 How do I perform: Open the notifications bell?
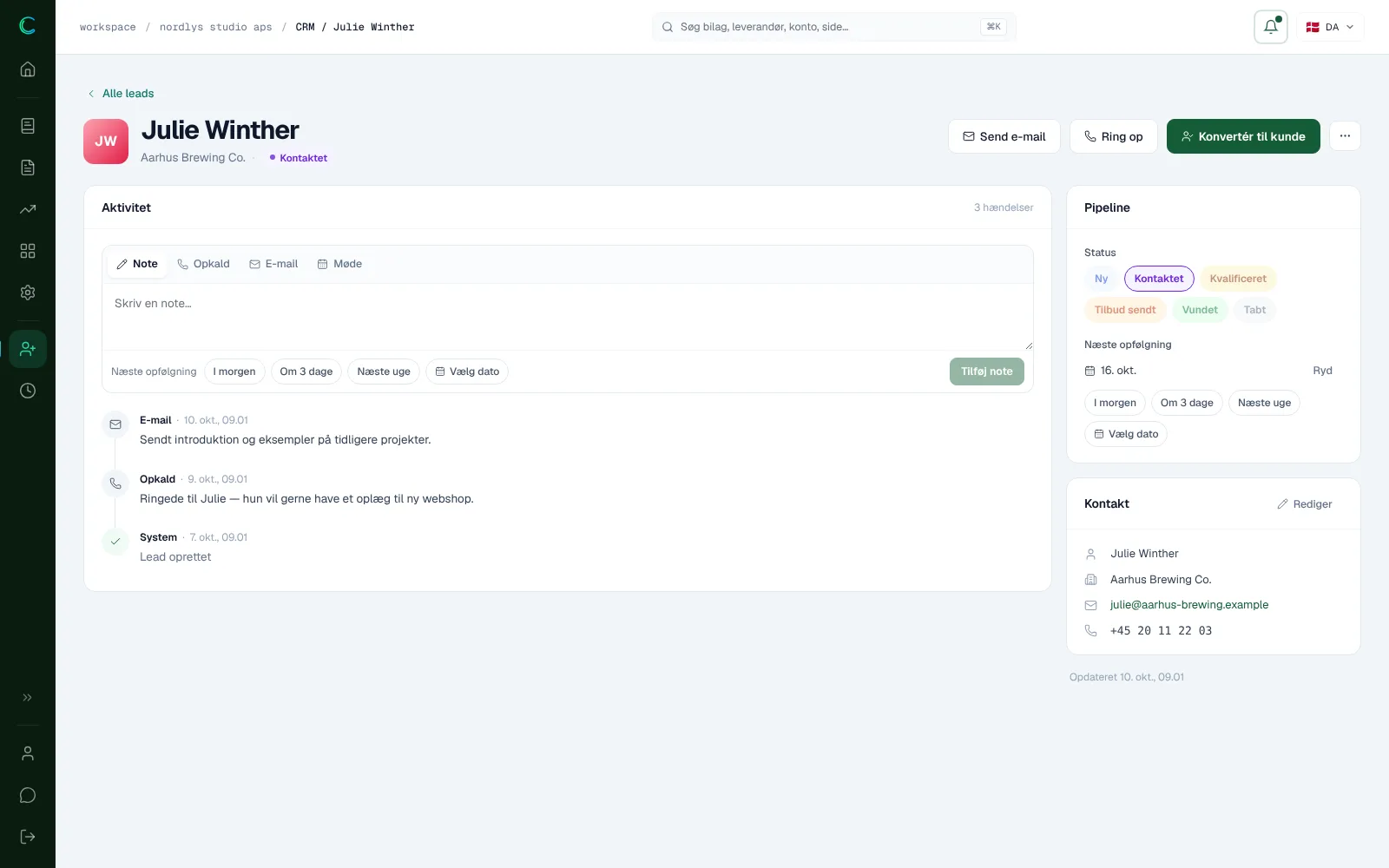pos(1271,27)
